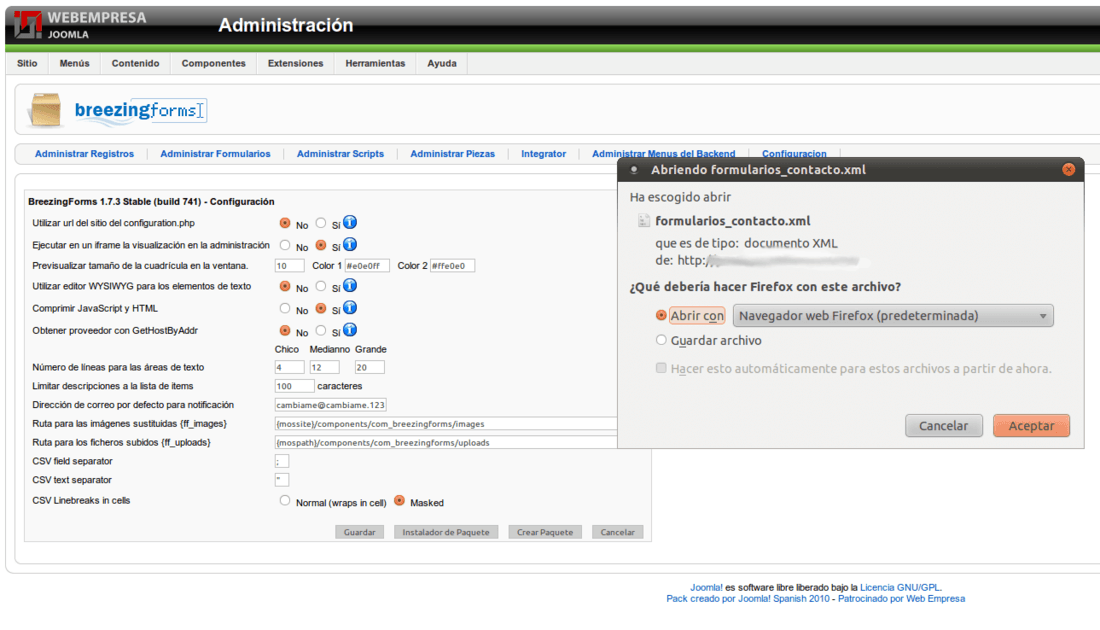Screen dimensions: 1100x630
Task: Click Cancelar in the Firefox dialog
Action: pos(944,425)
